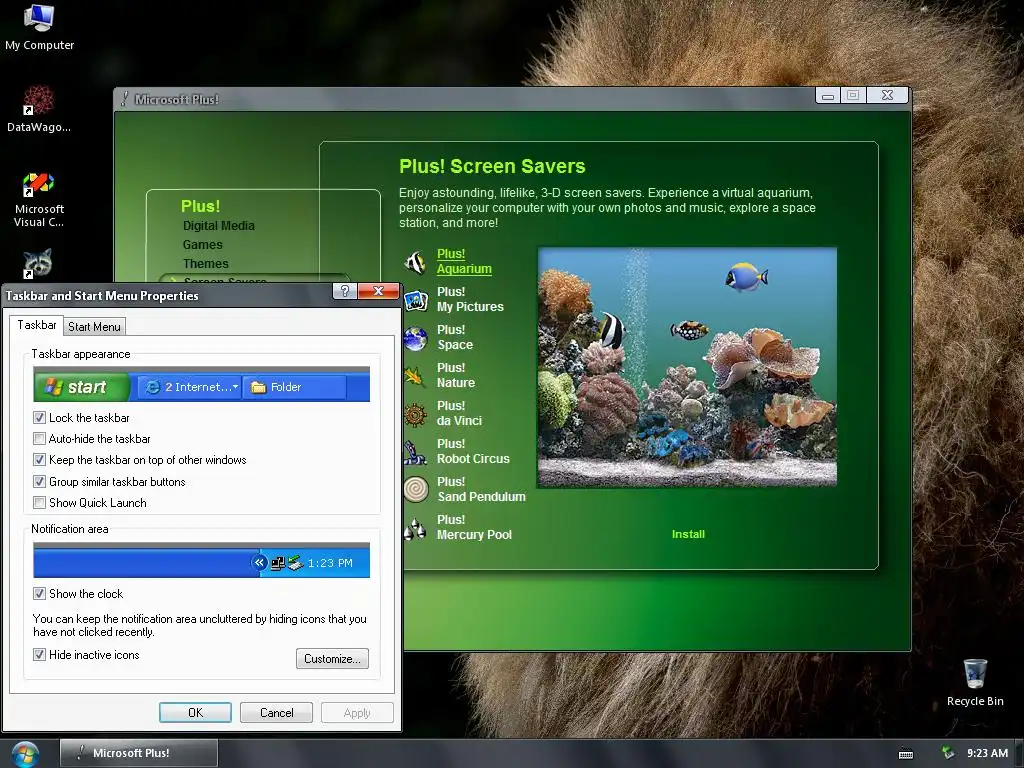Click the Microsoft Plus! title bar icon

pos(124,99)
